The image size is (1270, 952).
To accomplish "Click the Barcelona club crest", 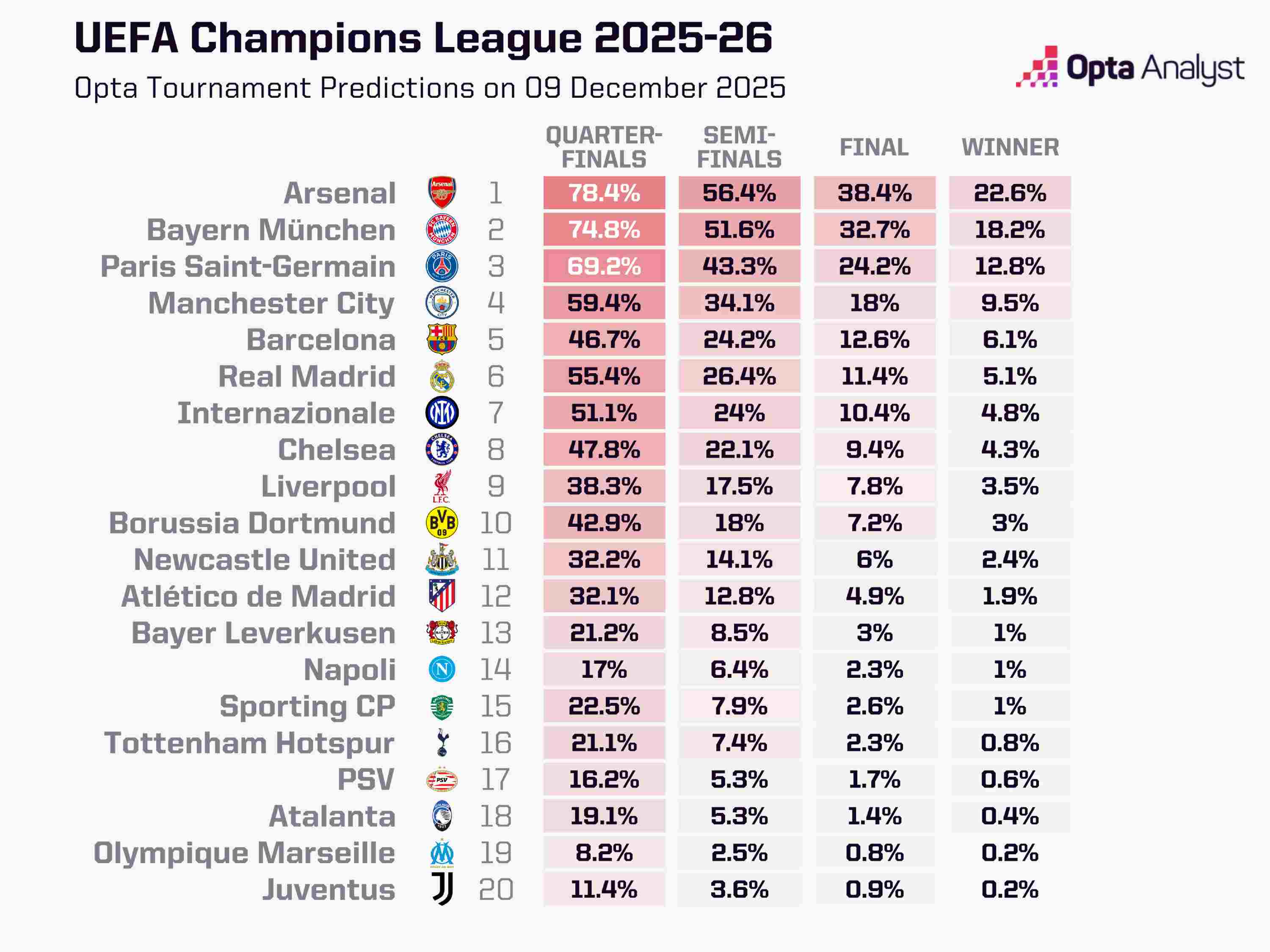I will pos(442,339).
